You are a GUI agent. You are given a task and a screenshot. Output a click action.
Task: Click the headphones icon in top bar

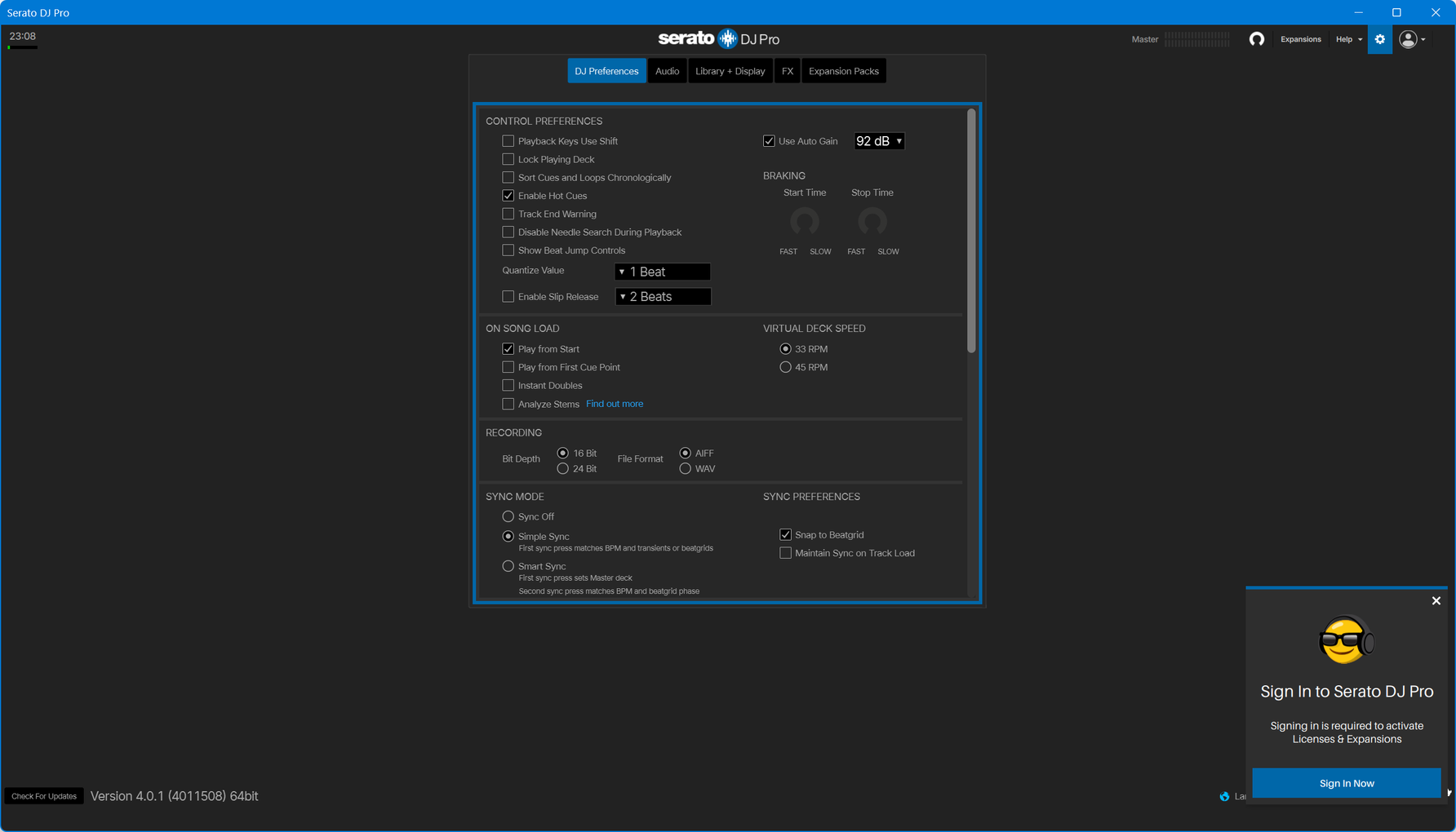pyautogui.click(x=1256, y=39)
